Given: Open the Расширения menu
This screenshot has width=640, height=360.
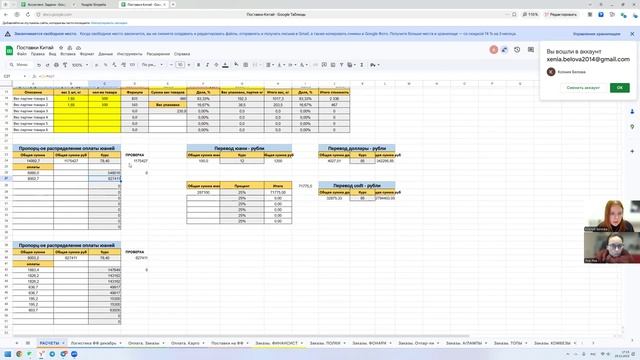Looking at the screenshot, I should pyautogui.click(x=158, y=54).
